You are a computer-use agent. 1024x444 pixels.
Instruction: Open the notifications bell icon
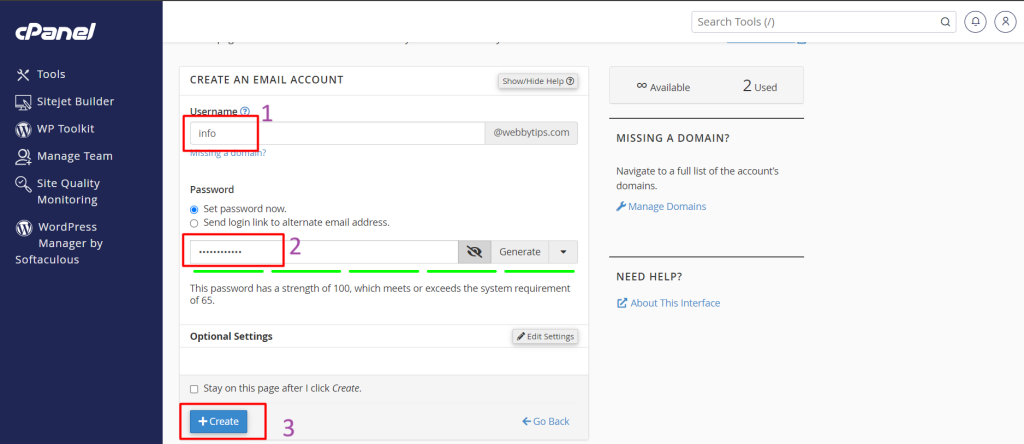975,21
